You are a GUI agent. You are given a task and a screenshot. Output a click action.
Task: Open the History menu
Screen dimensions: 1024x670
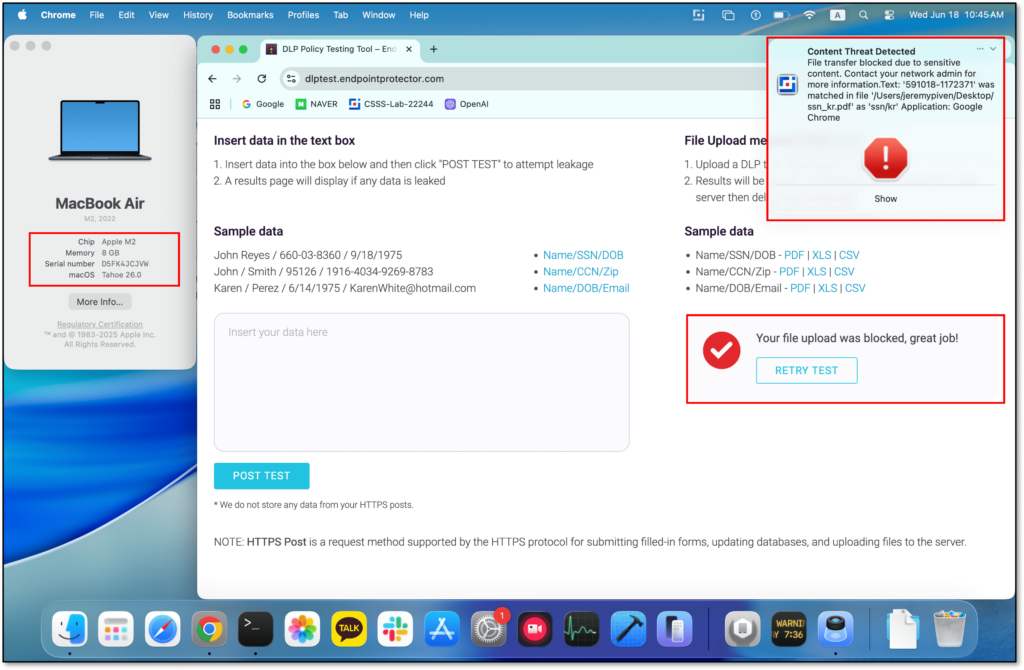pos(198,15)
